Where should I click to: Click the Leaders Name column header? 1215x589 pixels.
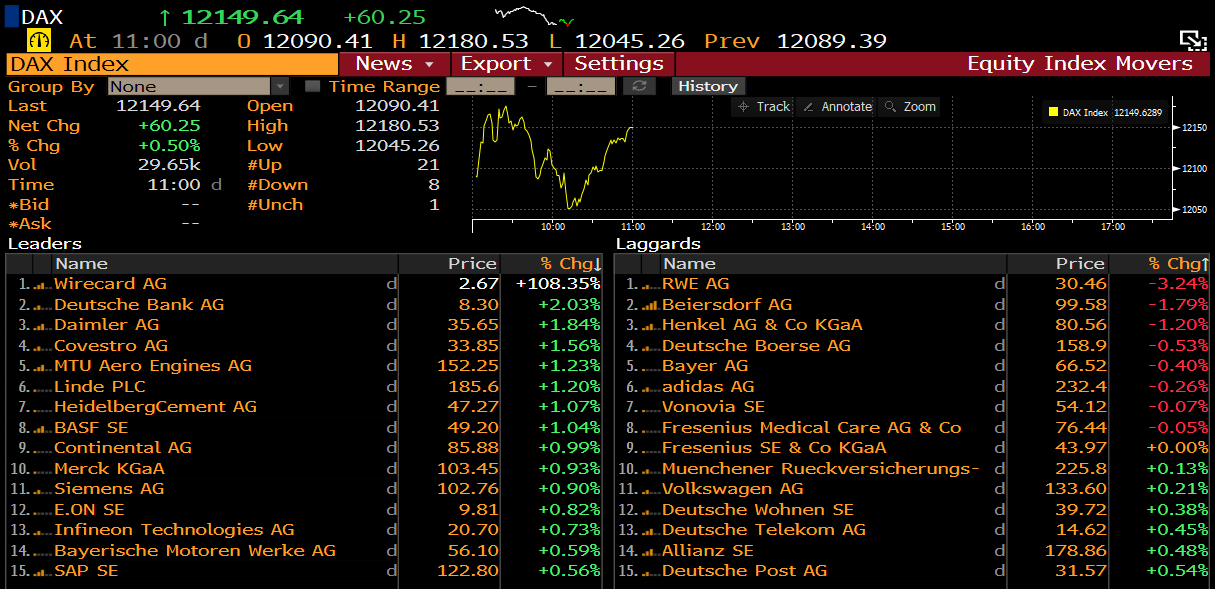coord(225,263)
